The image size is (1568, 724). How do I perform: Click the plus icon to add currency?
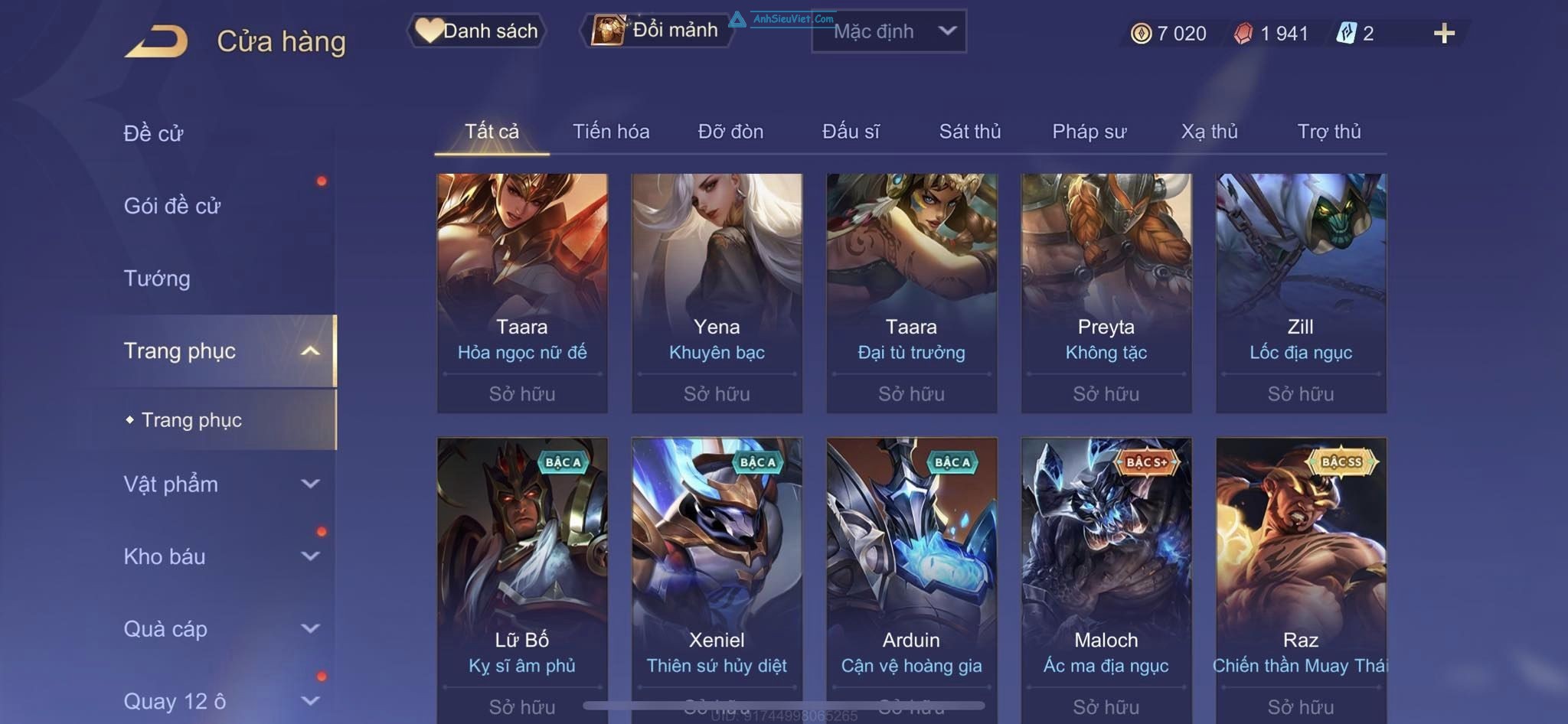[1444, 33]
